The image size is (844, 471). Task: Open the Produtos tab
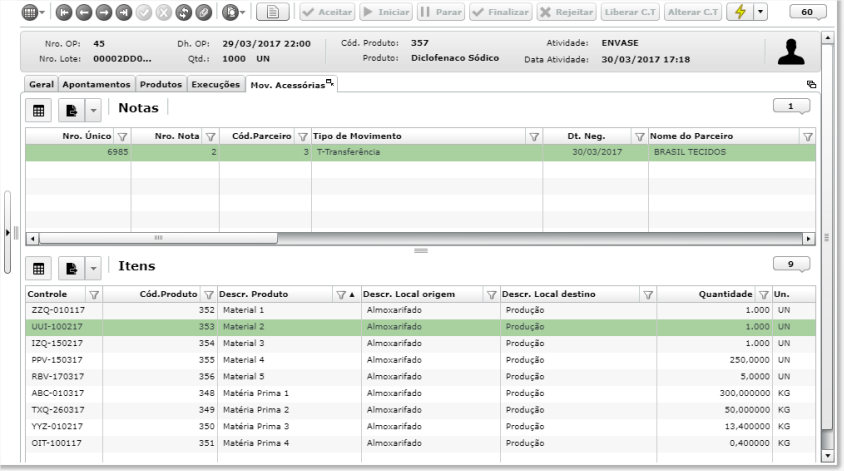pos(161,84)
